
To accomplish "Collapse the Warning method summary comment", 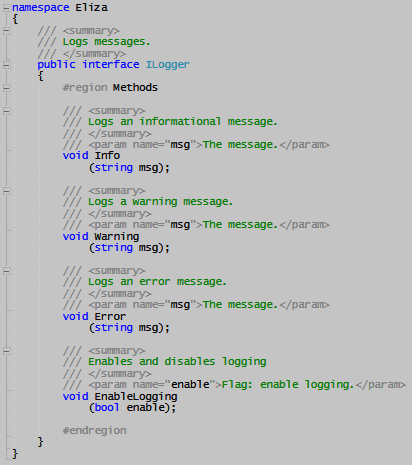I will (6, 191).
